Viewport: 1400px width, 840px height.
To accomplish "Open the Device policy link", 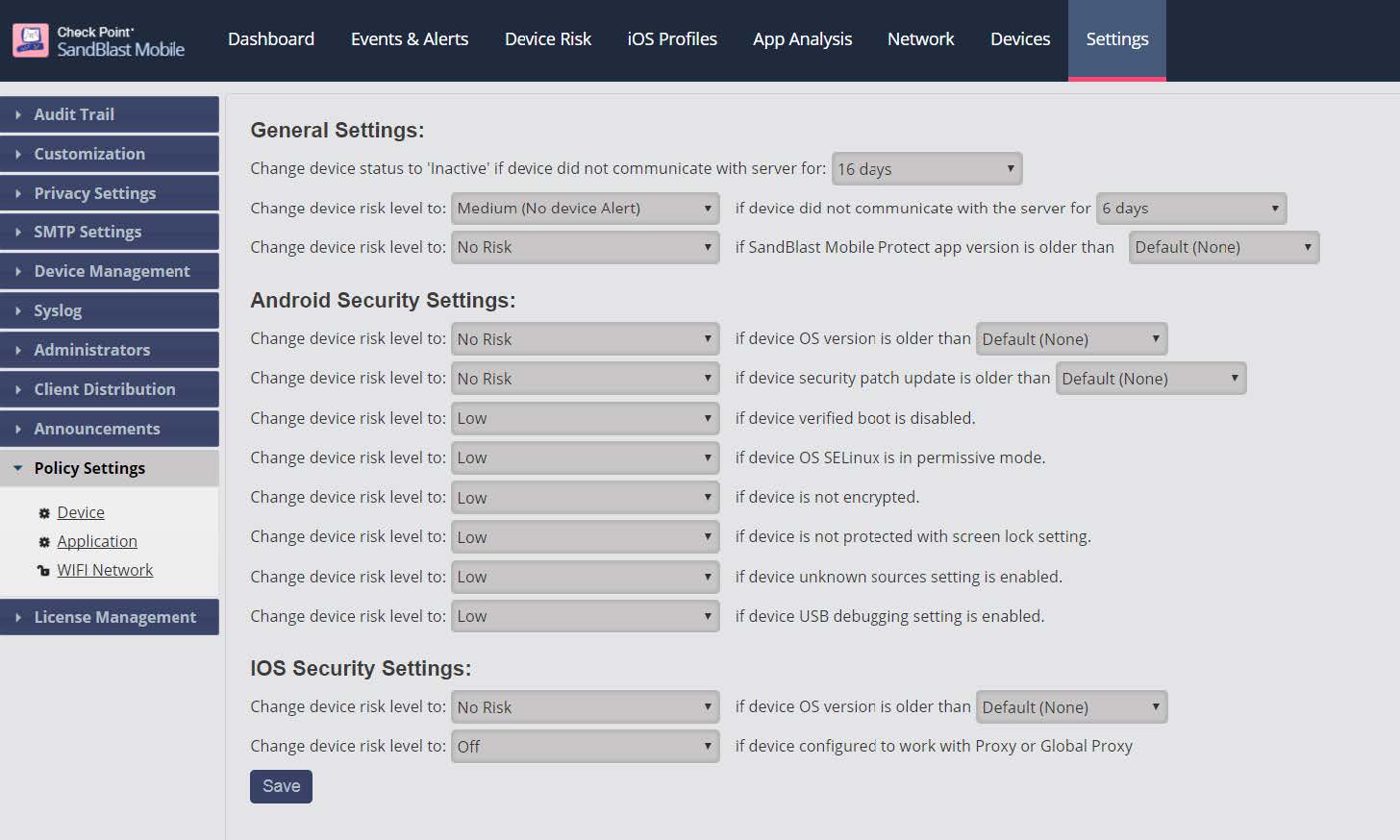I will 81,513.
